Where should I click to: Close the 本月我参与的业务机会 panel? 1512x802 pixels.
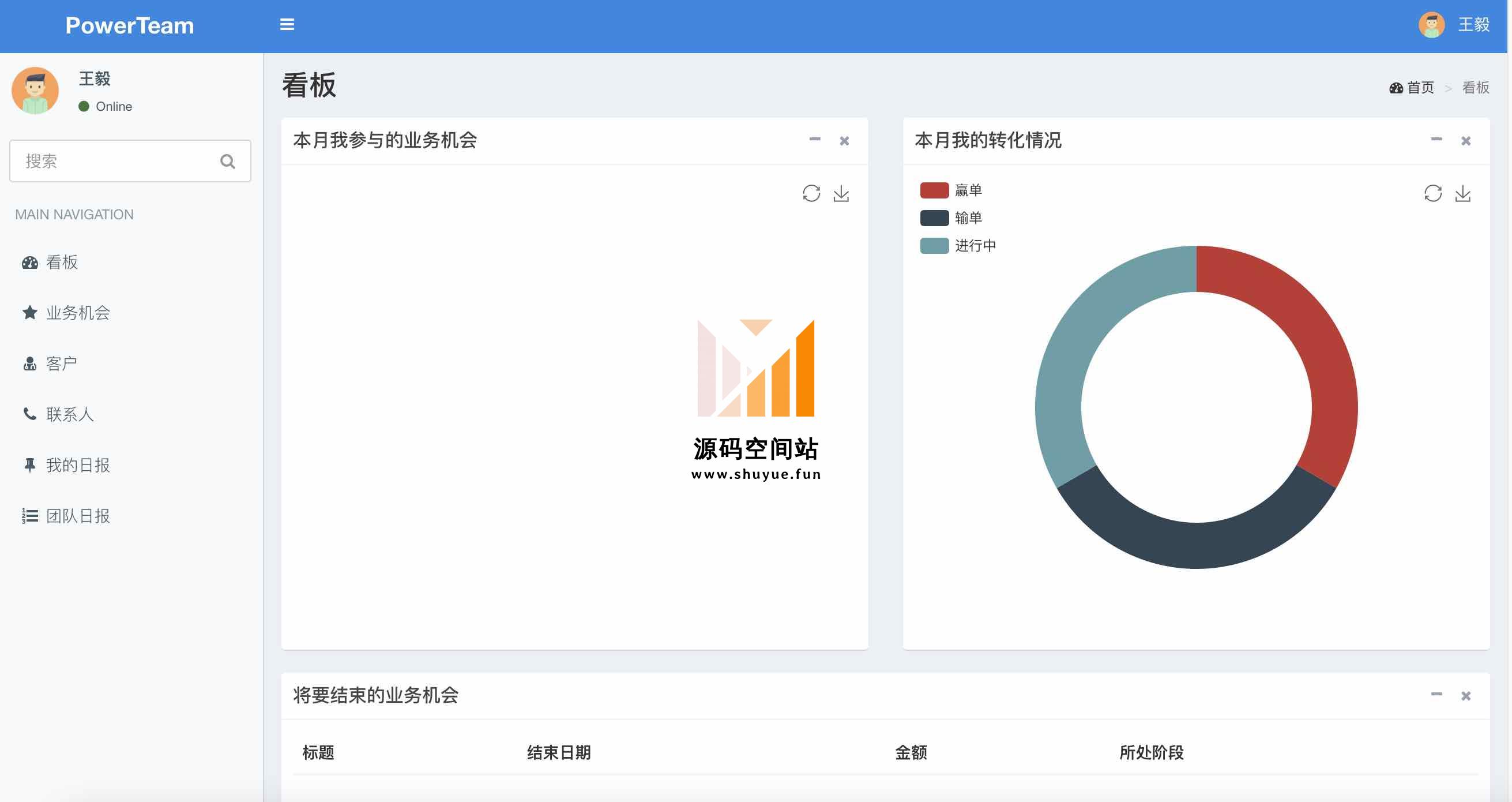[844, 141]
